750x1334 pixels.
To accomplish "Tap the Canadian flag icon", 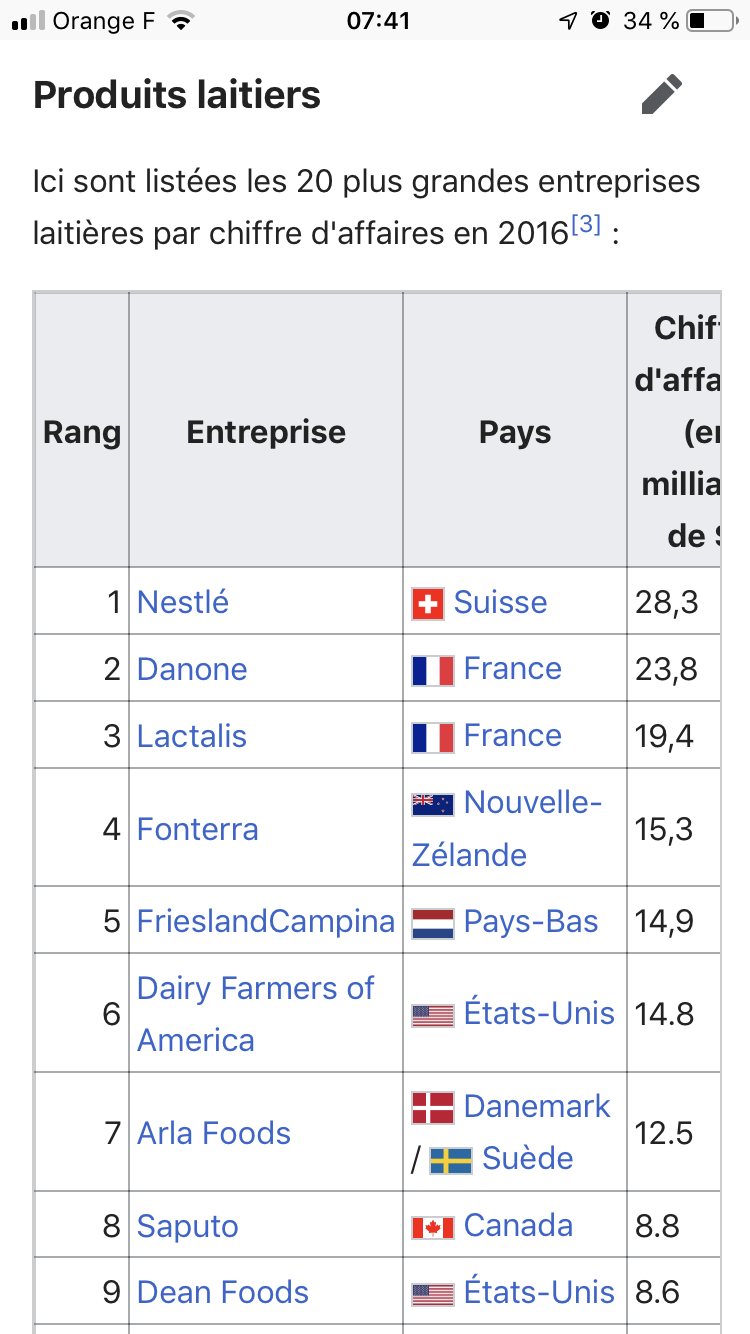I will 433,1227.
